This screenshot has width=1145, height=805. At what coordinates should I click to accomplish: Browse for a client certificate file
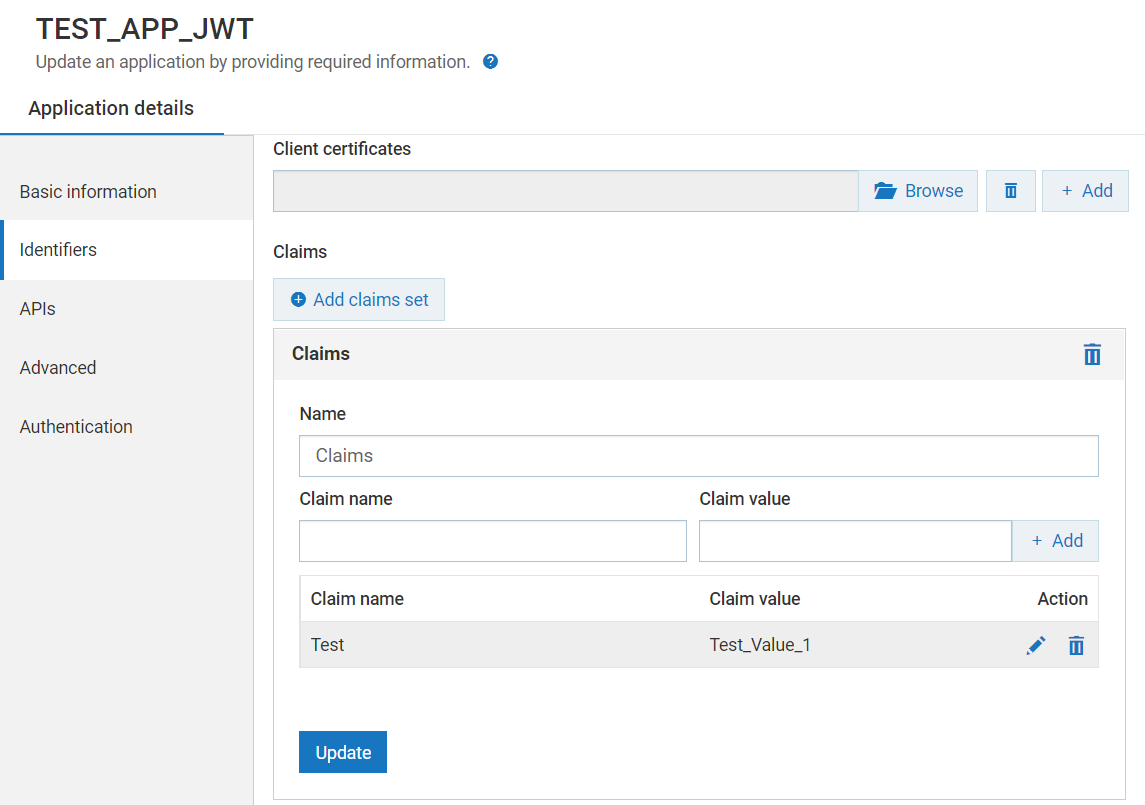(918, 191)
